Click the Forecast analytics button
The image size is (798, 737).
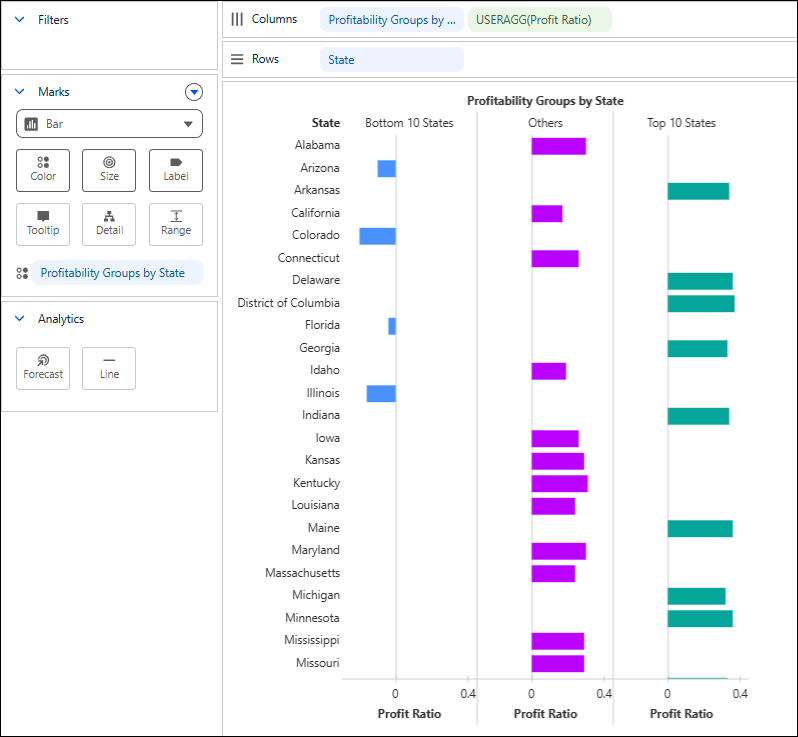pyautogui.click(x=43, y=368)
